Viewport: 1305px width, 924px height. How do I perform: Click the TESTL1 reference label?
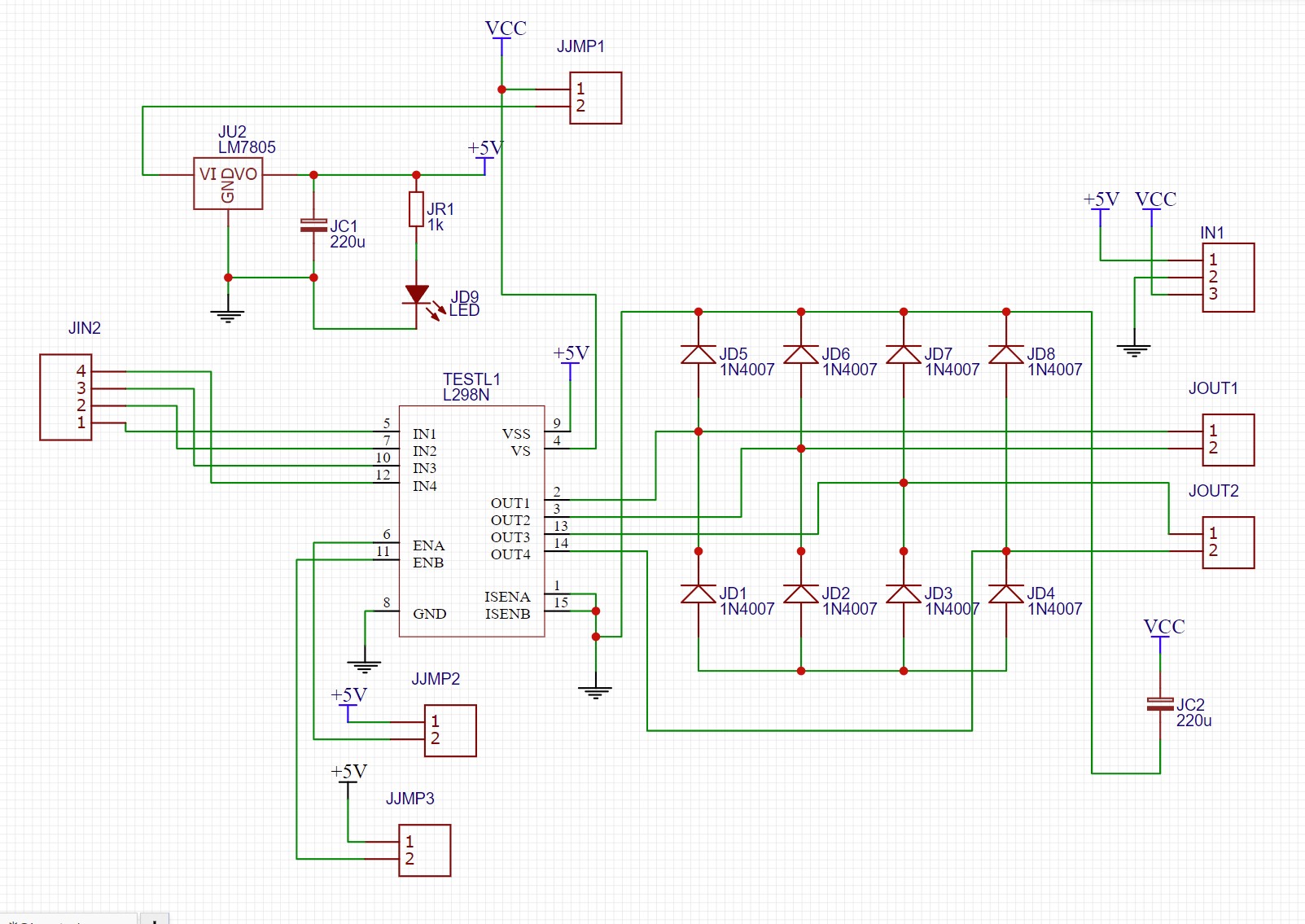[471, 379]
